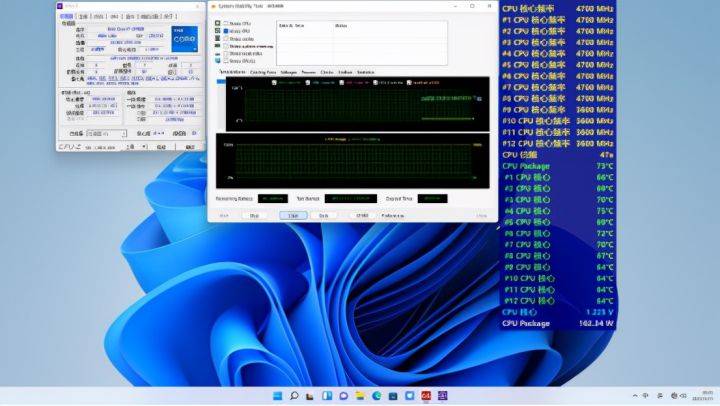Expand the system tray hidden icons chevron
This screenshot has height=406, width=720.
(635, 395)
